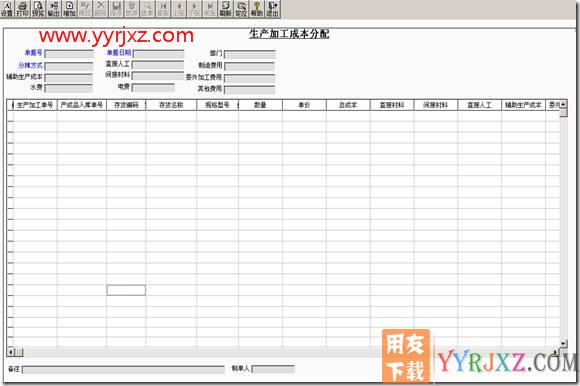Select the 生产加工单号 column header
Screen dimensions: 580x386
click(35, 105)
